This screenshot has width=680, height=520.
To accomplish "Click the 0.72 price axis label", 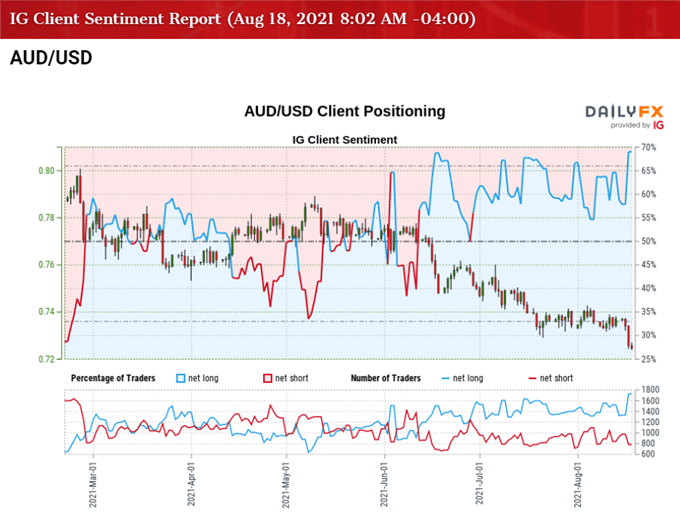I will pos(47,359).
